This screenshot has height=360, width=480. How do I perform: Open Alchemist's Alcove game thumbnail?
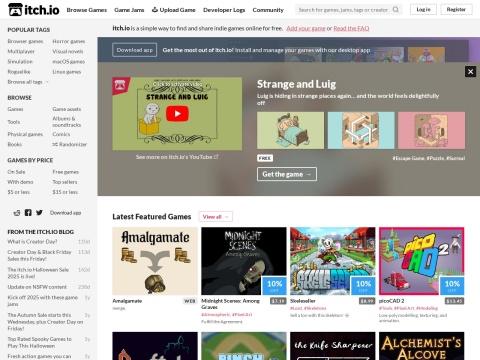click(x=421, y=346)
